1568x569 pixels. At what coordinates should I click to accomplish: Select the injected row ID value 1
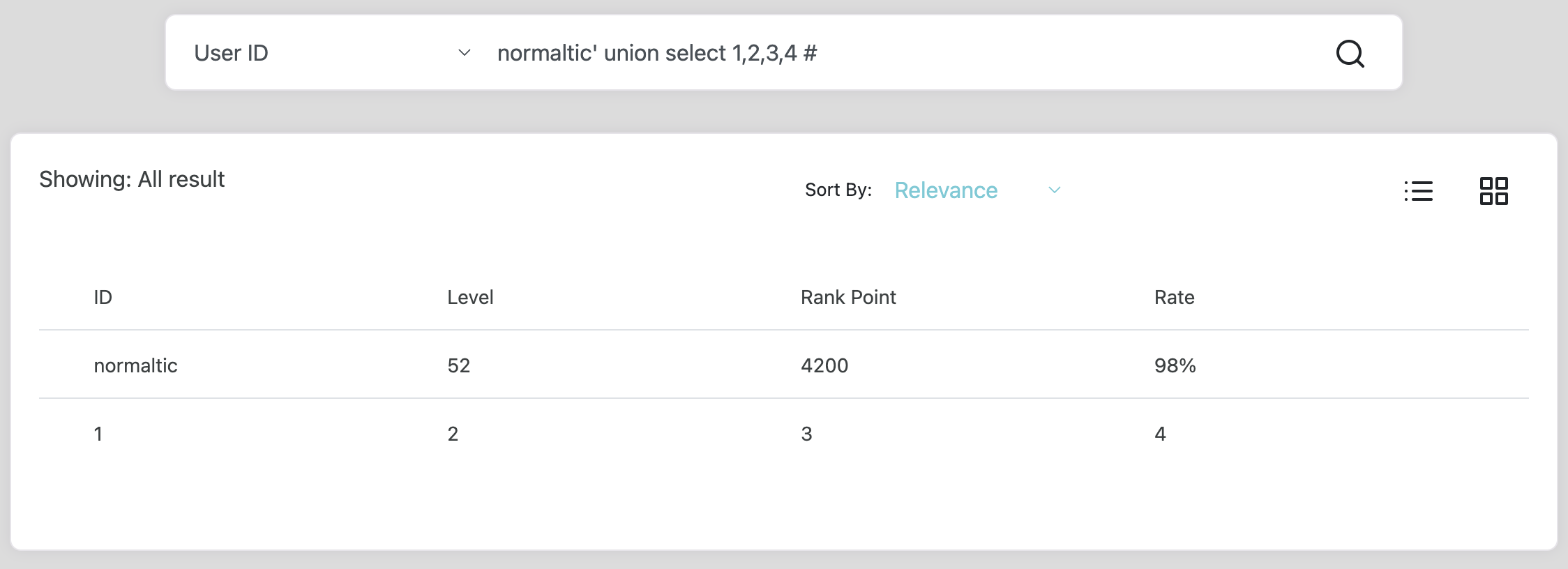pyautogui.click(x=98, y=434)
